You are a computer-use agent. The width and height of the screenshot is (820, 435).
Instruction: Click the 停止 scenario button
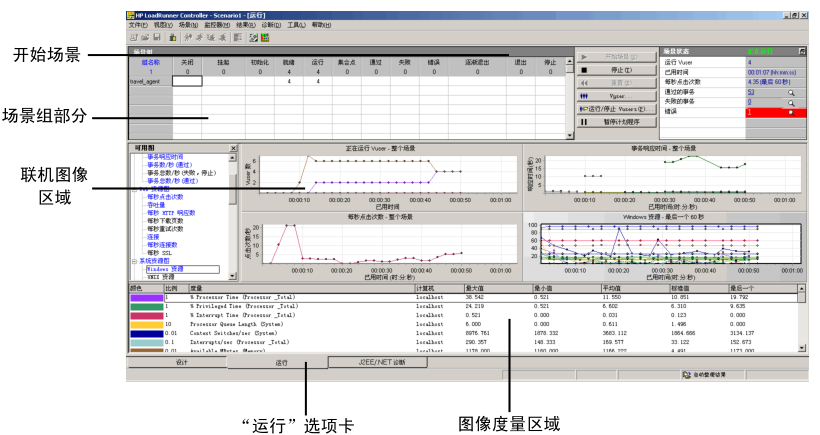pos(617,70)
